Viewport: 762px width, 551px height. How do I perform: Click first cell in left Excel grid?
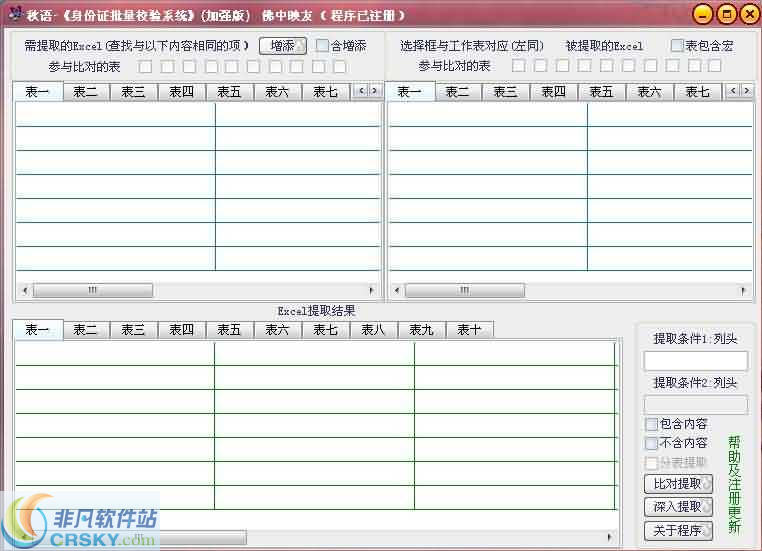pyautogui.click(x=115, y=115)
